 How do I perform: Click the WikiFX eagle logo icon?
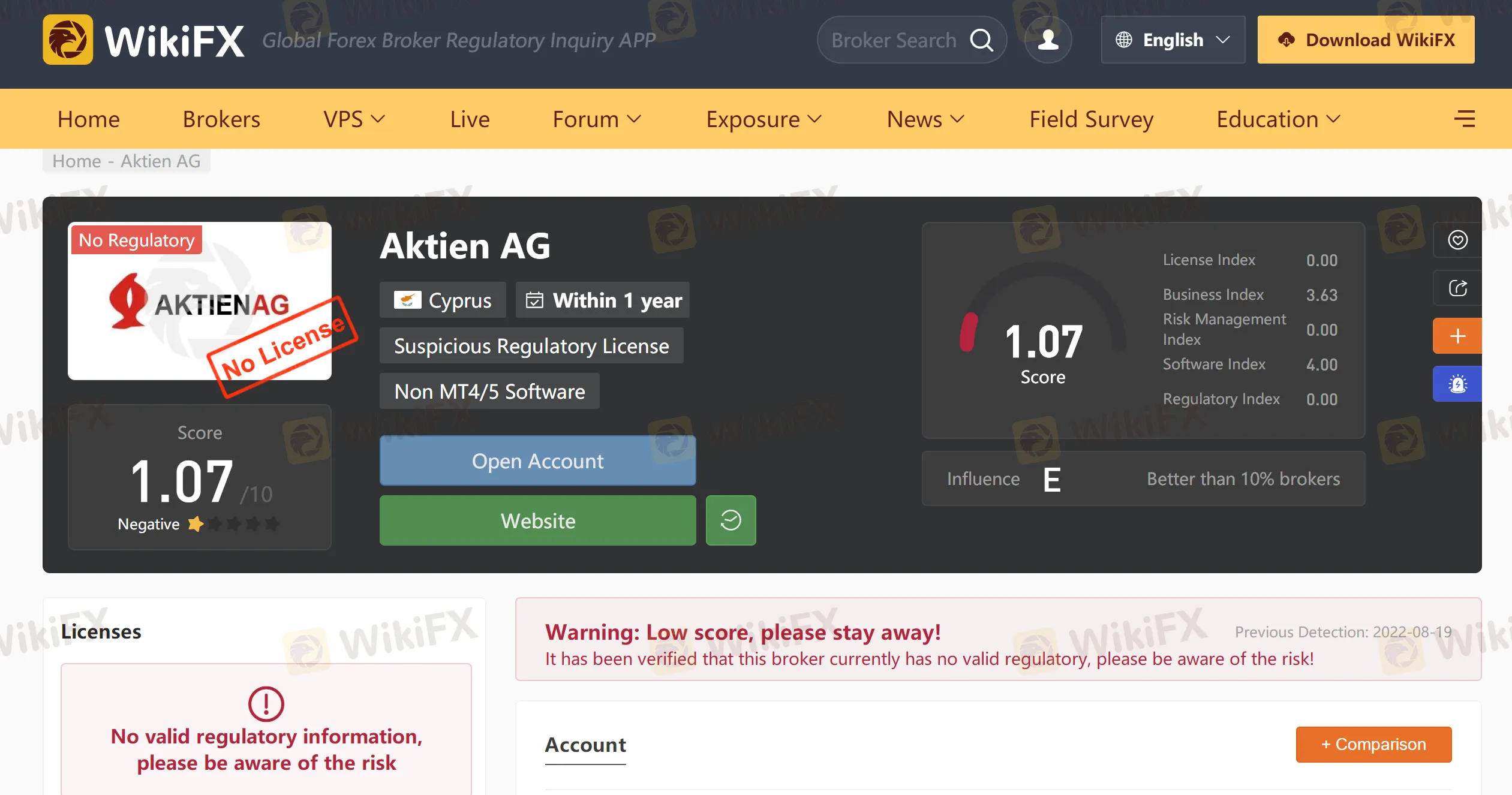coord(68,40)
